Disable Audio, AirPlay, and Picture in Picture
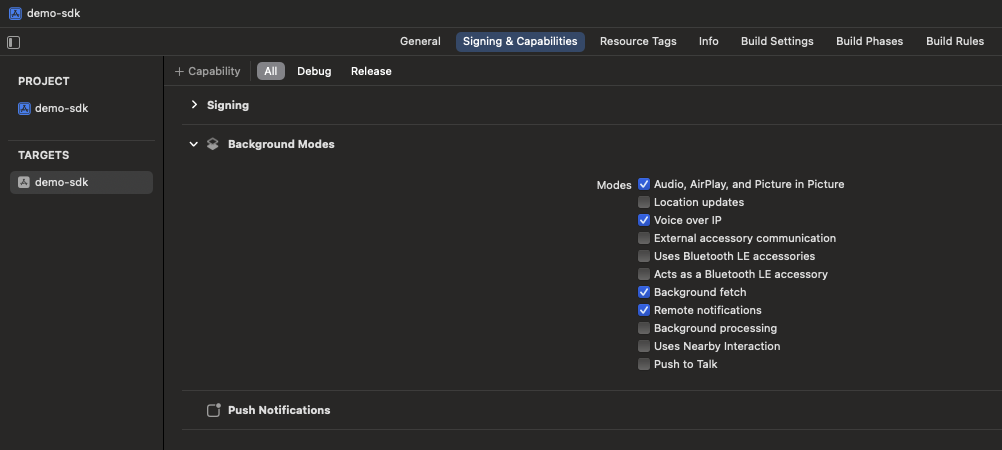This screenshot has height=450, width=1002. [644, 184]
